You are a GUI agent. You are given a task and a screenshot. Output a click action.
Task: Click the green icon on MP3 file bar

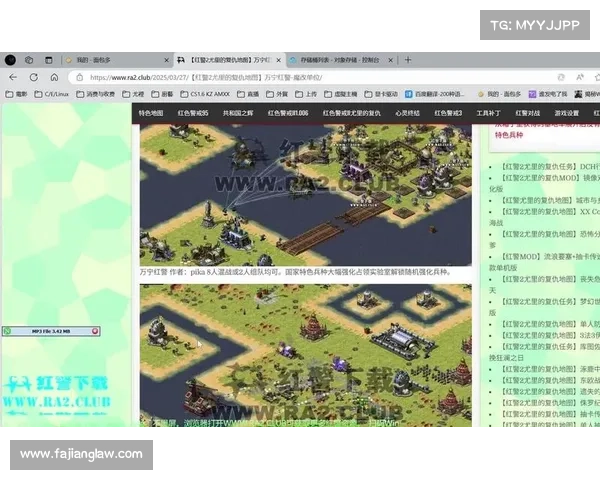tap(7, 330)
